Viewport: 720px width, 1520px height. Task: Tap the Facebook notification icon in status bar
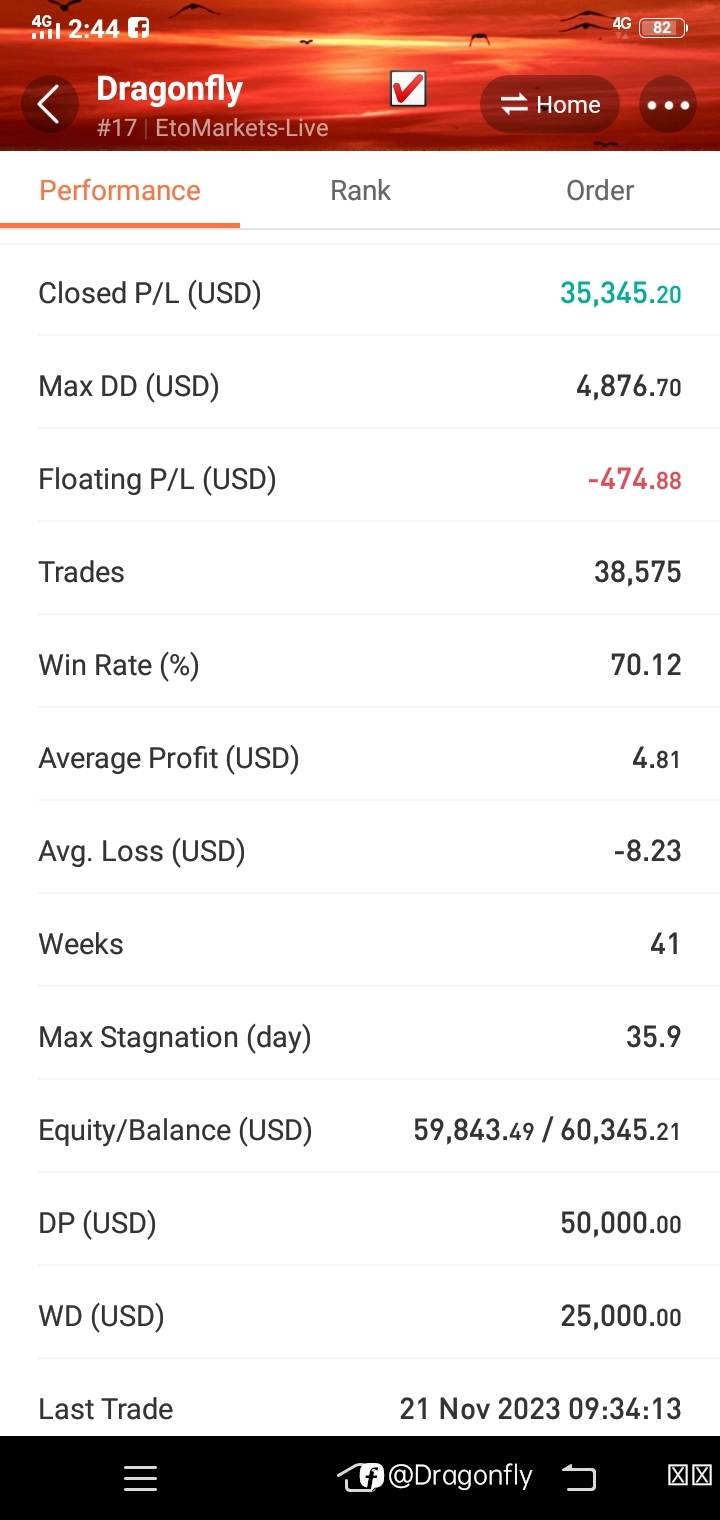[139, 28]
